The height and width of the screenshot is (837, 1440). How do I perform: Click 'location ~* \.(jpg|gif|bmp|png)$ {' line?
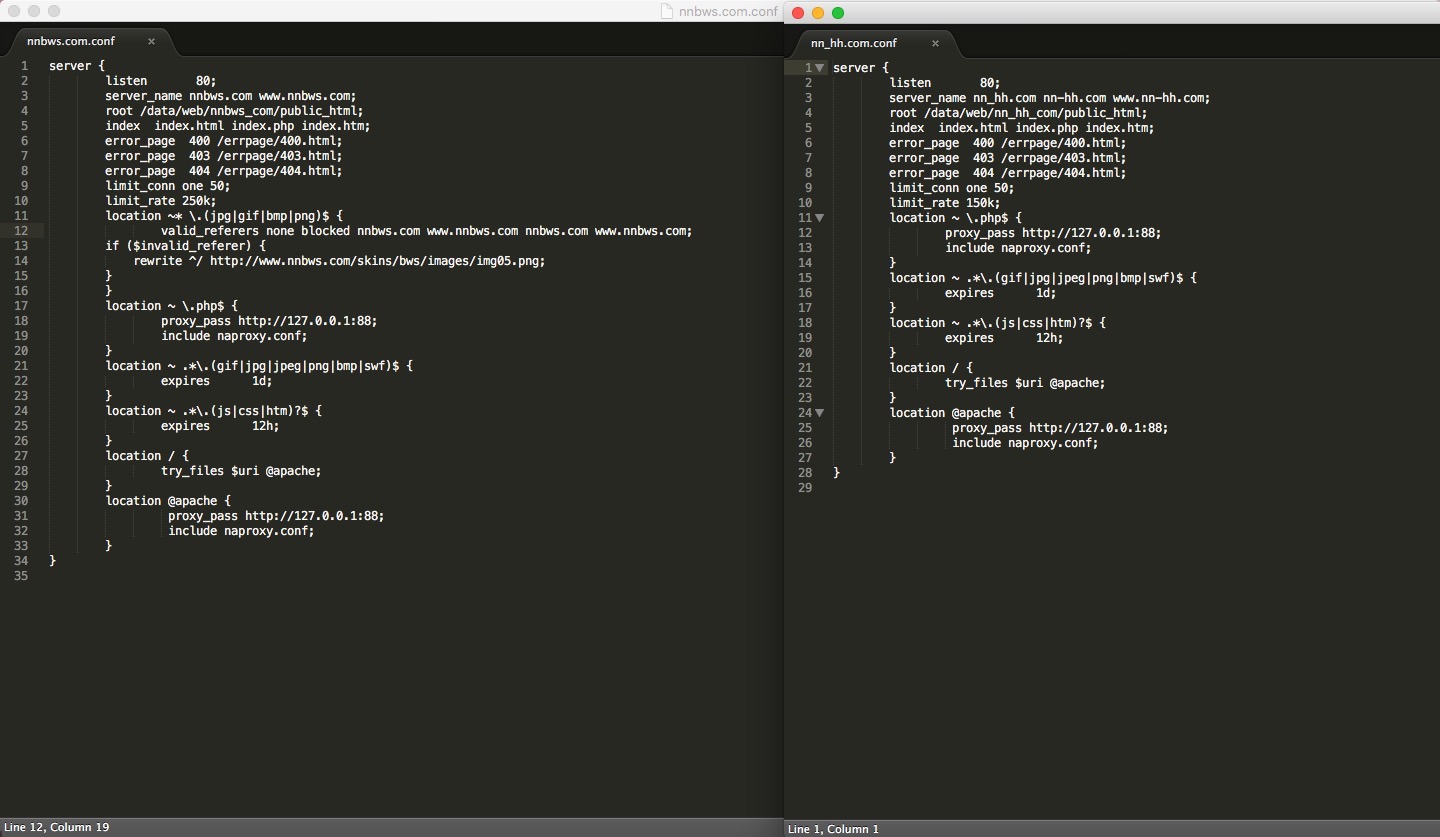coord(224,216)
